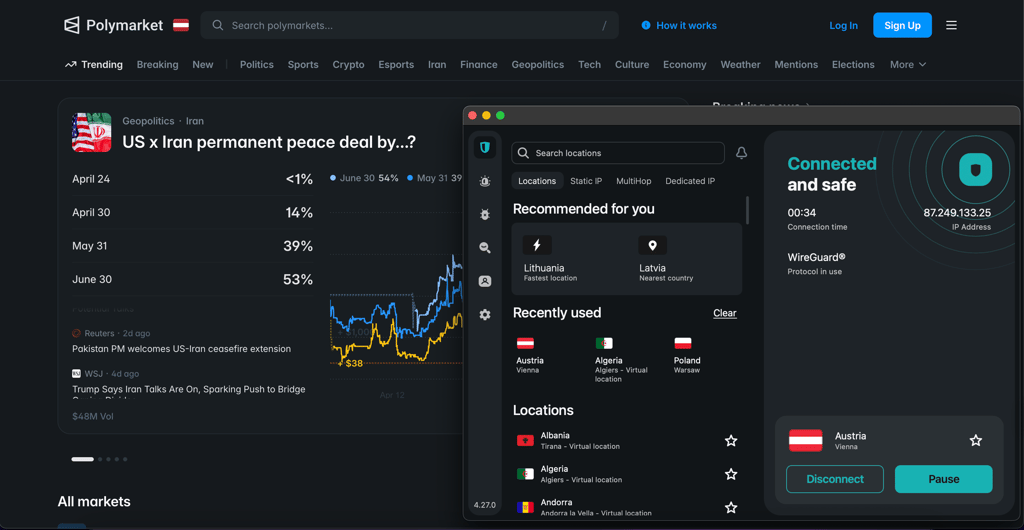Click the locations list scrollbar
The image size is (1024, 530).
(747, 210)
